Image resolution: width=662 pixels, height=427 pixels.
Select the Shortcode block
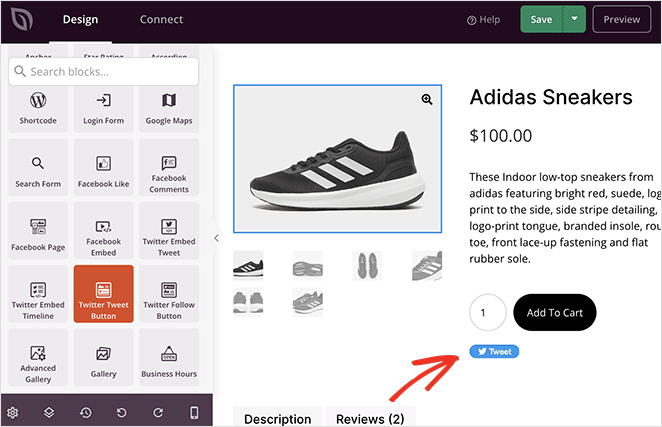(x=38, y=109)
